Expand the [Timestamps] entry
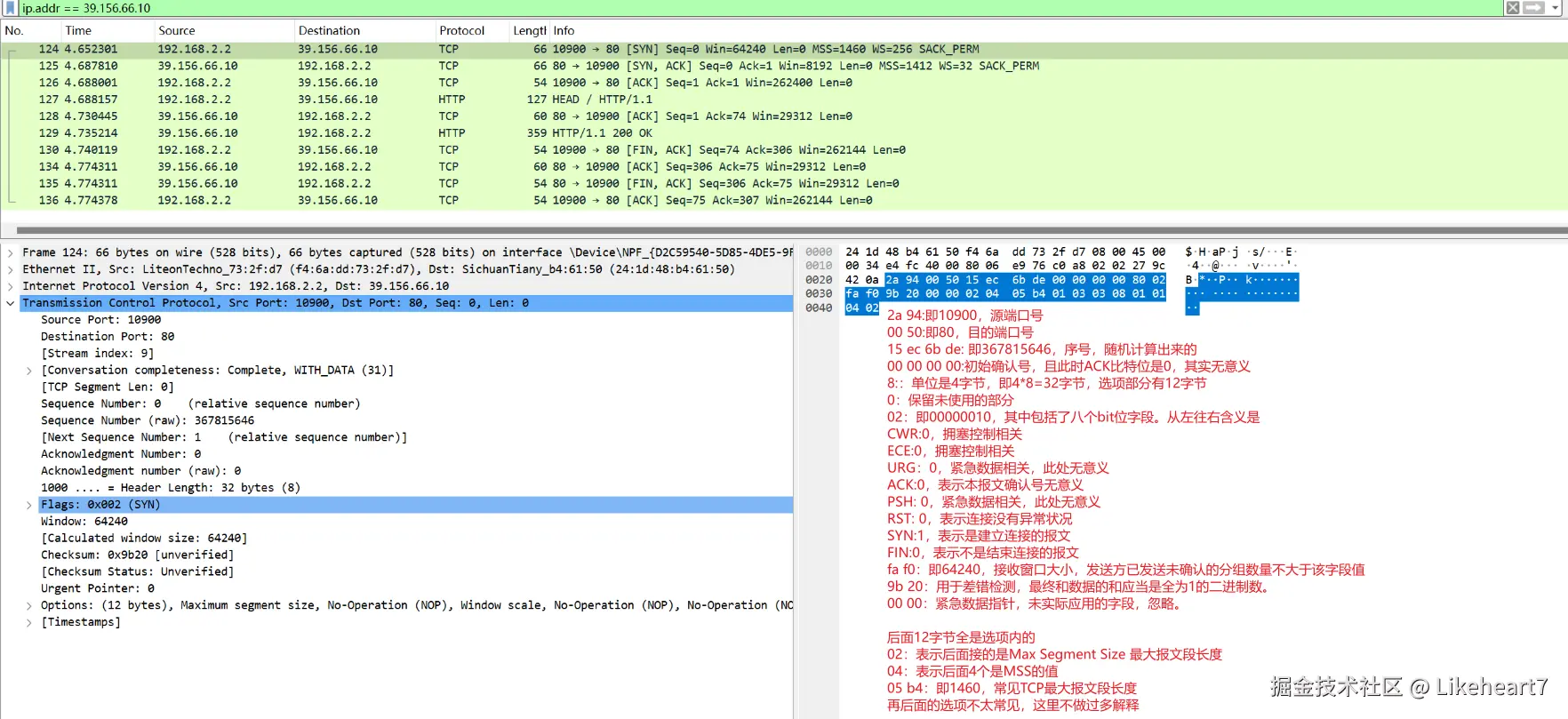Viewport: 1568px width, 719px height. (29, 622)
